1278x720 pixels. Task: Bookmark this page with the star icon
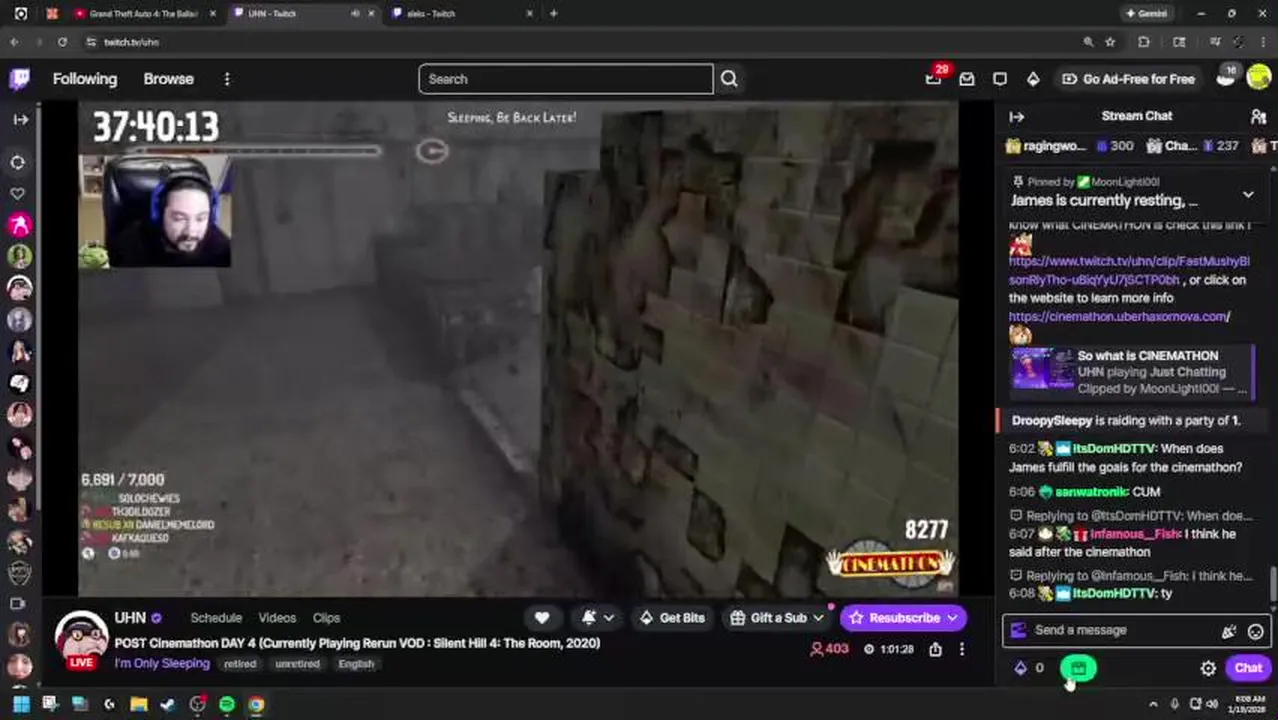tap(1110, 42)
